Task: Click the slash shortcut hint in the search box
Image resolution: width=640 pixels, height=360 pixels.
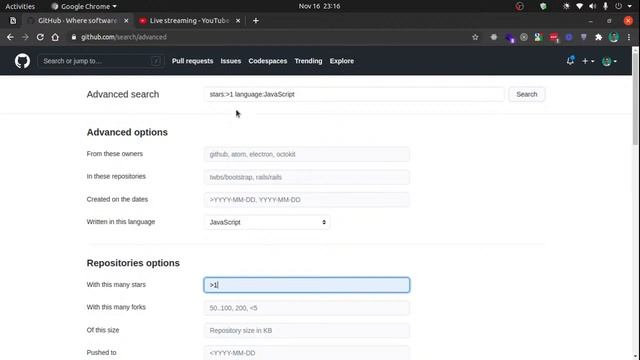Action: [x=156, y=61]
